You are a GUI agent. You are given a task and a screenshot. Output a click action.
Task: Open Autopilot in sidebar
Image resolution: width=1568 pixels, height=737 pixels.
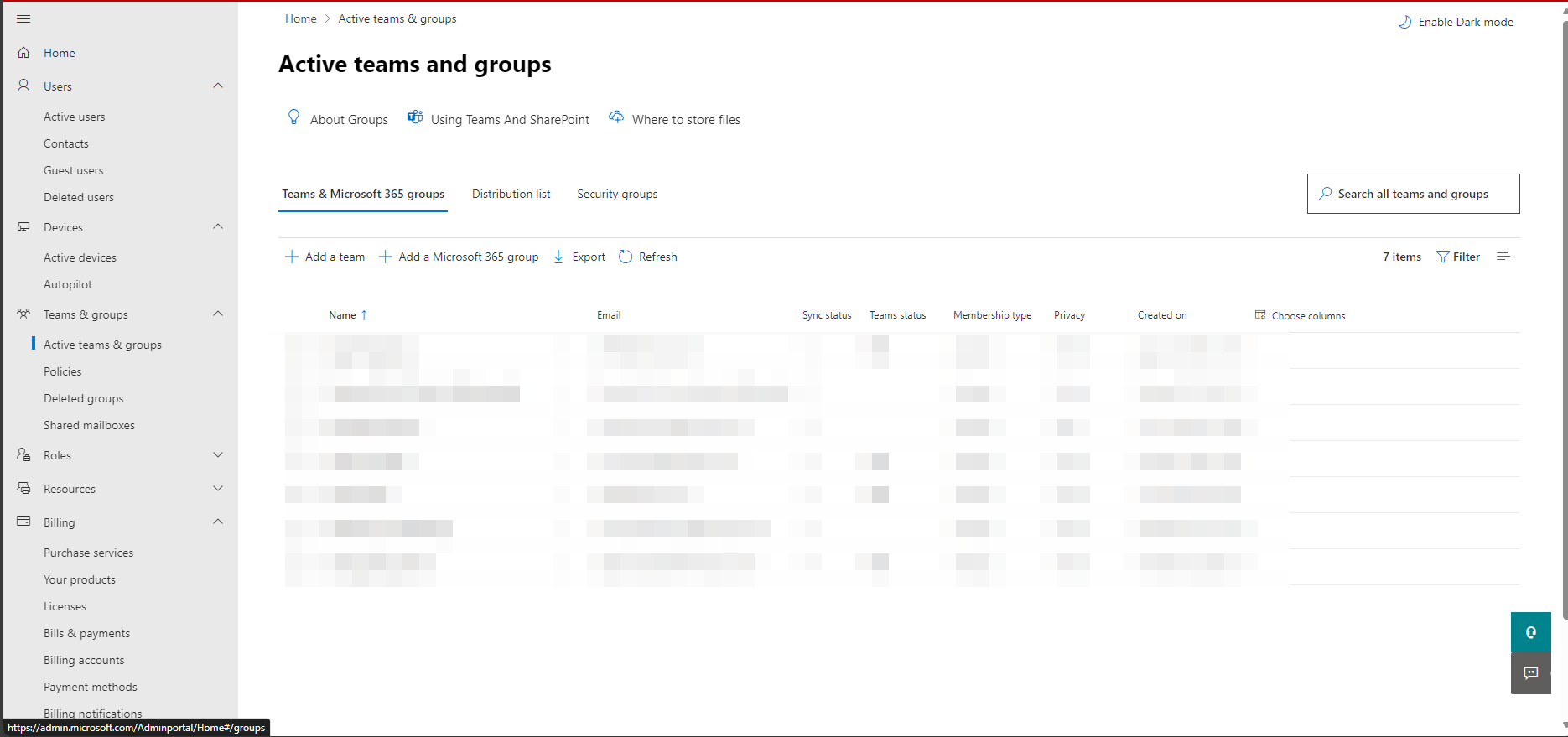[68, 284]
